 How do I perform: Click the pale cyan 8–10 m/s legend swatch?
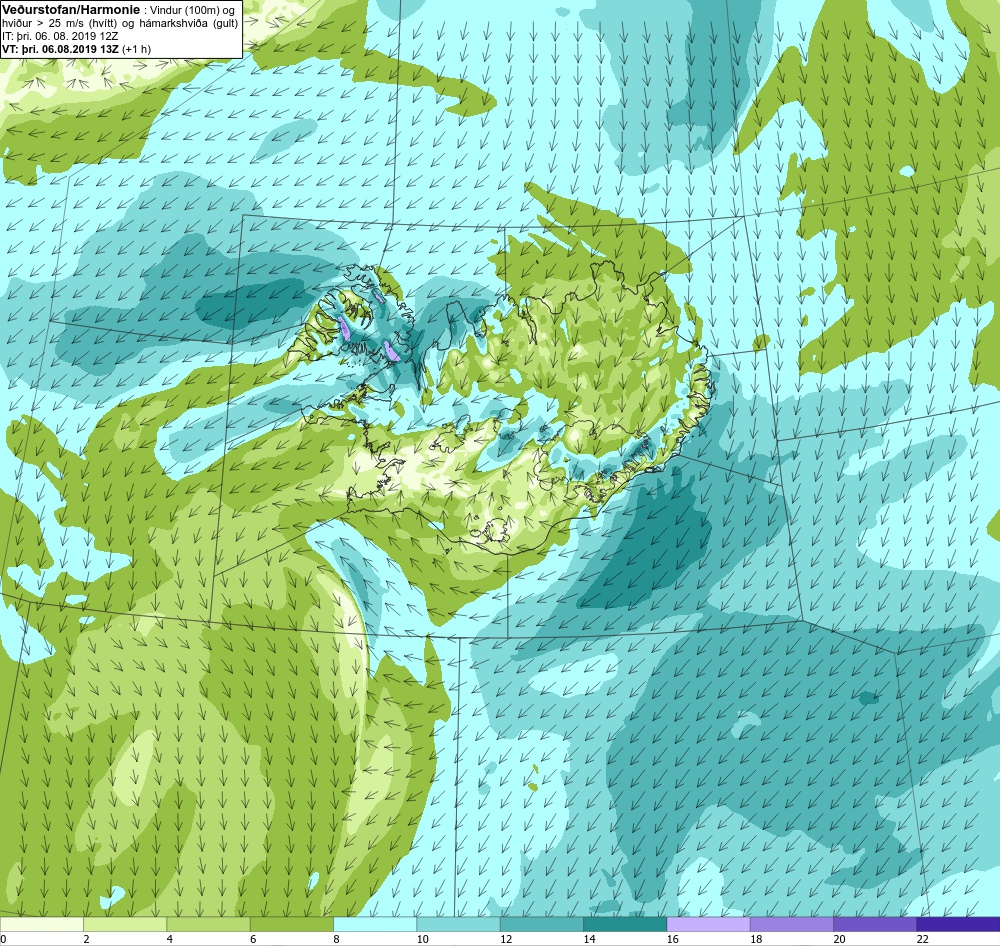(375, 924)
